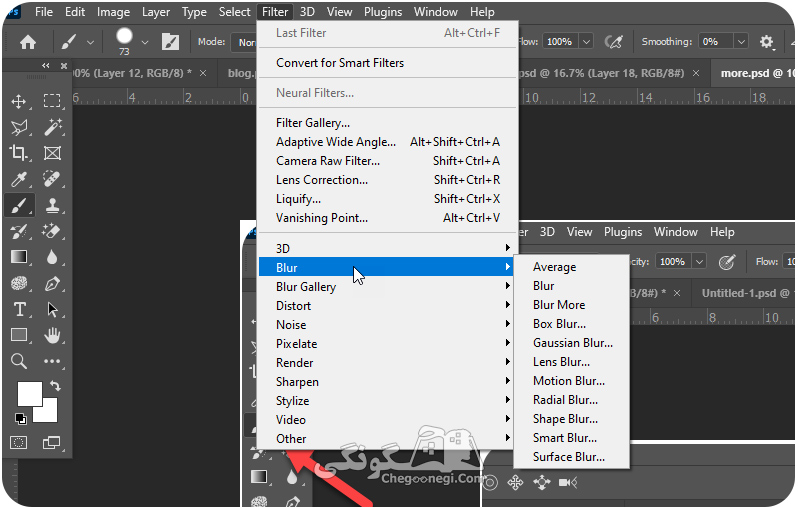
Task: Open the Edit Toolbar three-dots menu
Action: point(52,361)
